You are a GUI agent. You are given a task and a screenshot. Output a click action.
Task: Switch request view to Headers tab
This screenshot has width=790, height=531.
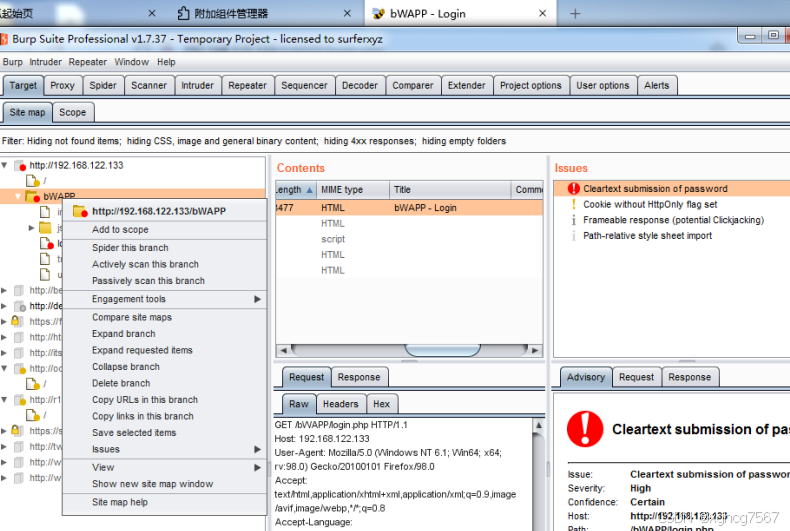pos(341,404)
